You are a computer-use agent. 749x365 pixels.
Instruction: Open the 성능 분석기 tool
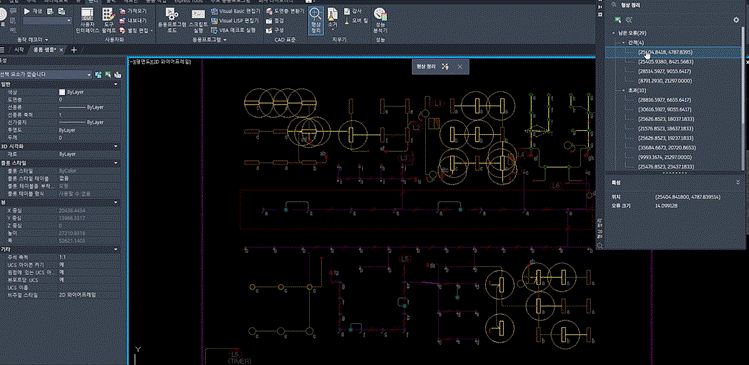point(380,20)
